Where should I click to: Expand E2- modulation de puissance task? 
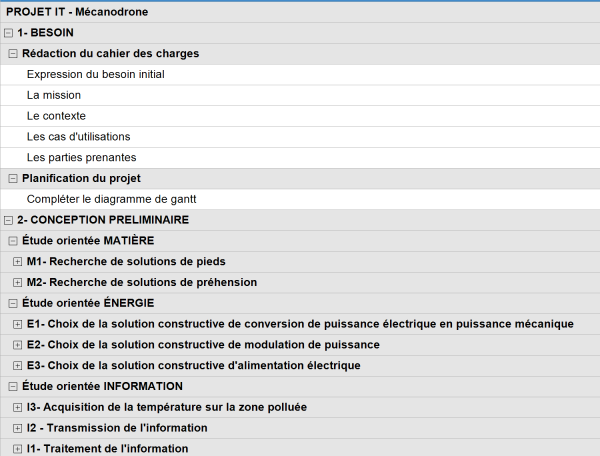(18, 345)
